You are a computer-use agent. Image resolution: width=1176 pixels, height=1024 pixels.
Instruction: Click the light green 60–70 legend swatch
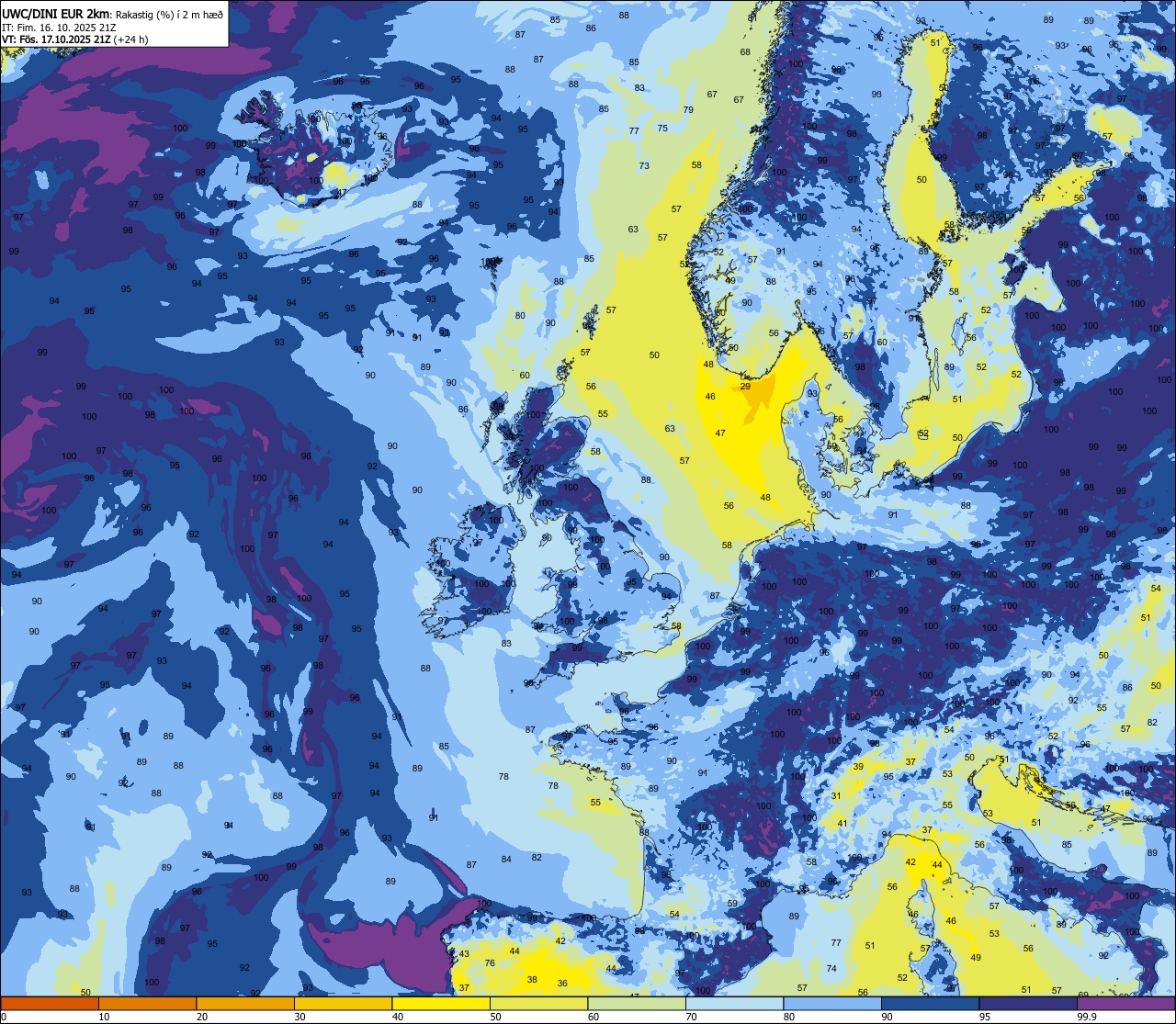pyautogui.click(x=637, y=1003)
